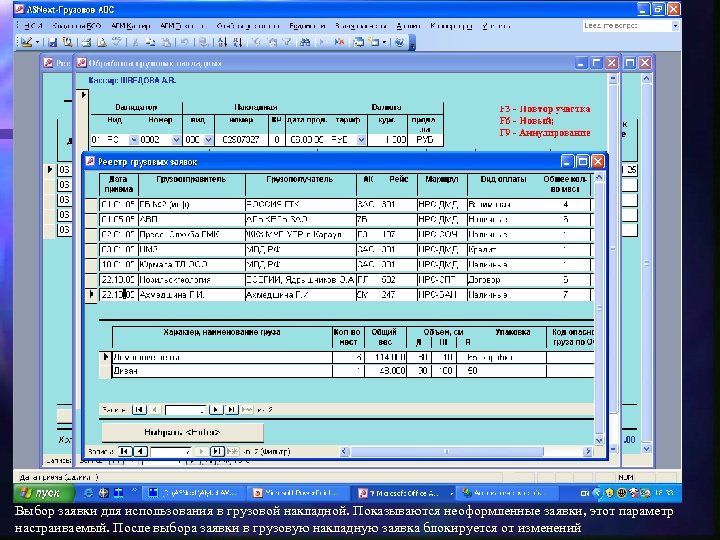
Task: Open the Конверторы menu
Action: point(451,26)
